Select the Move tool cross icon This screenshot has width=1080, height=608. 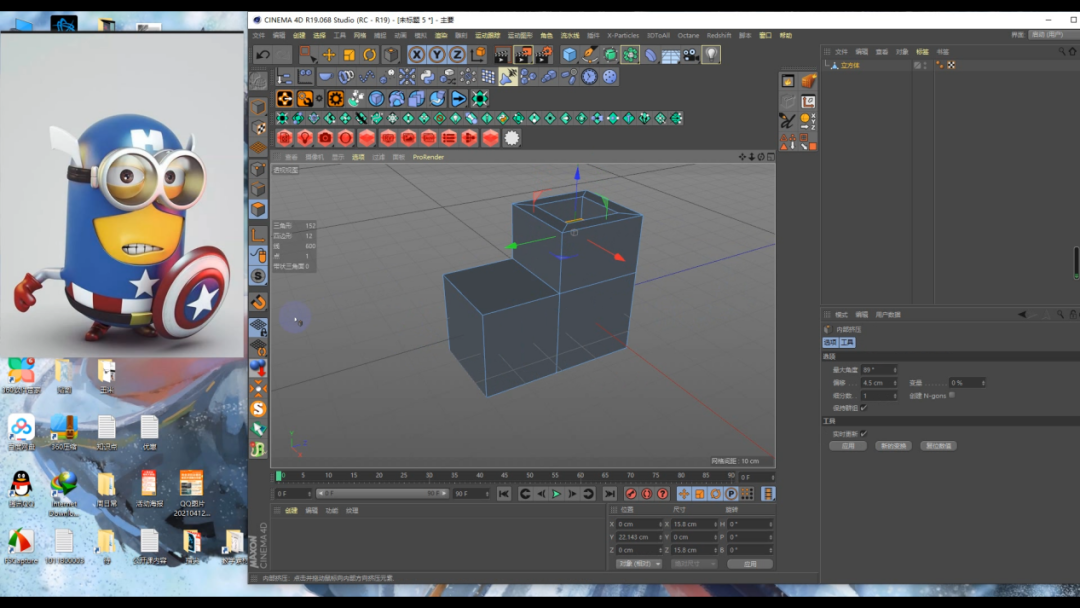pos(329,54)
